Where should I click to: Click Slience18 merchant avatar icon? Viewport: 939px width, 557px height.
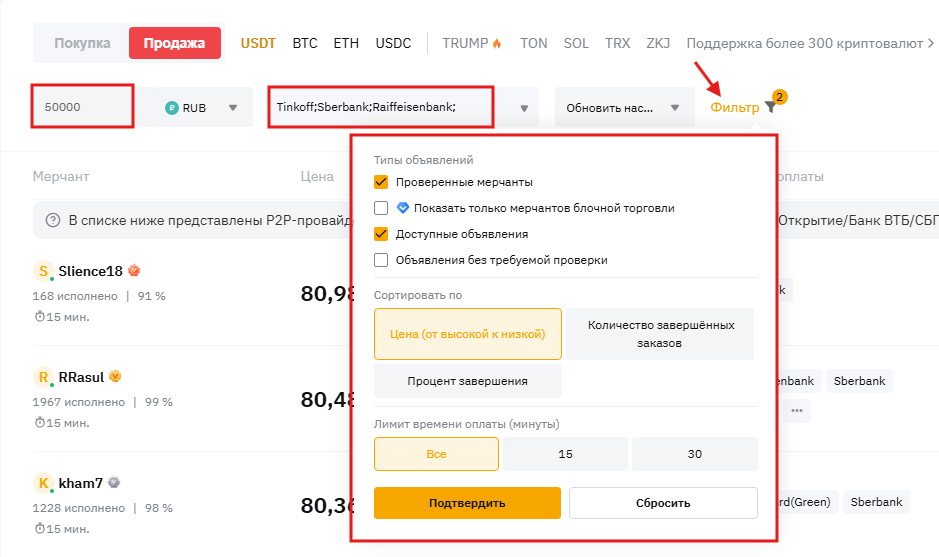(43, 271)
